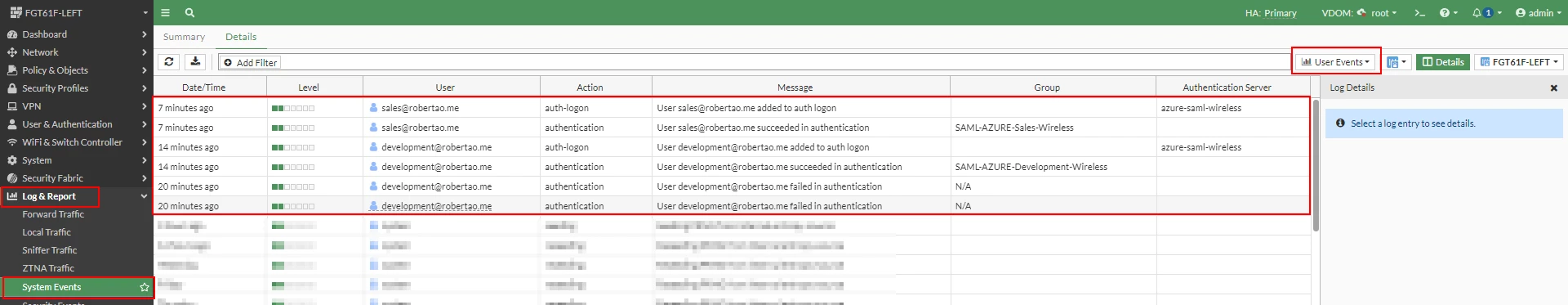Open the notifications bell icon

click(x=1486, y=13)
